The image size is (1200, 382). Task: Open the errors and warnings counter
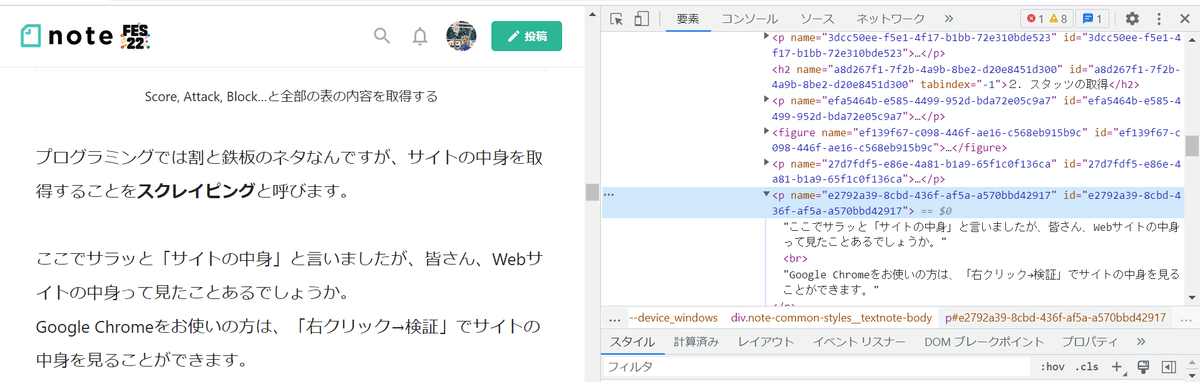(1046, 18)
